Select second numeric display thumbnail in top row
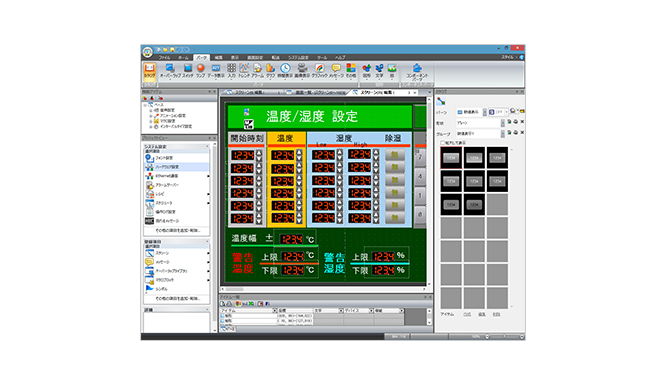The image size is (648, 376). click(x=474, y=157)
